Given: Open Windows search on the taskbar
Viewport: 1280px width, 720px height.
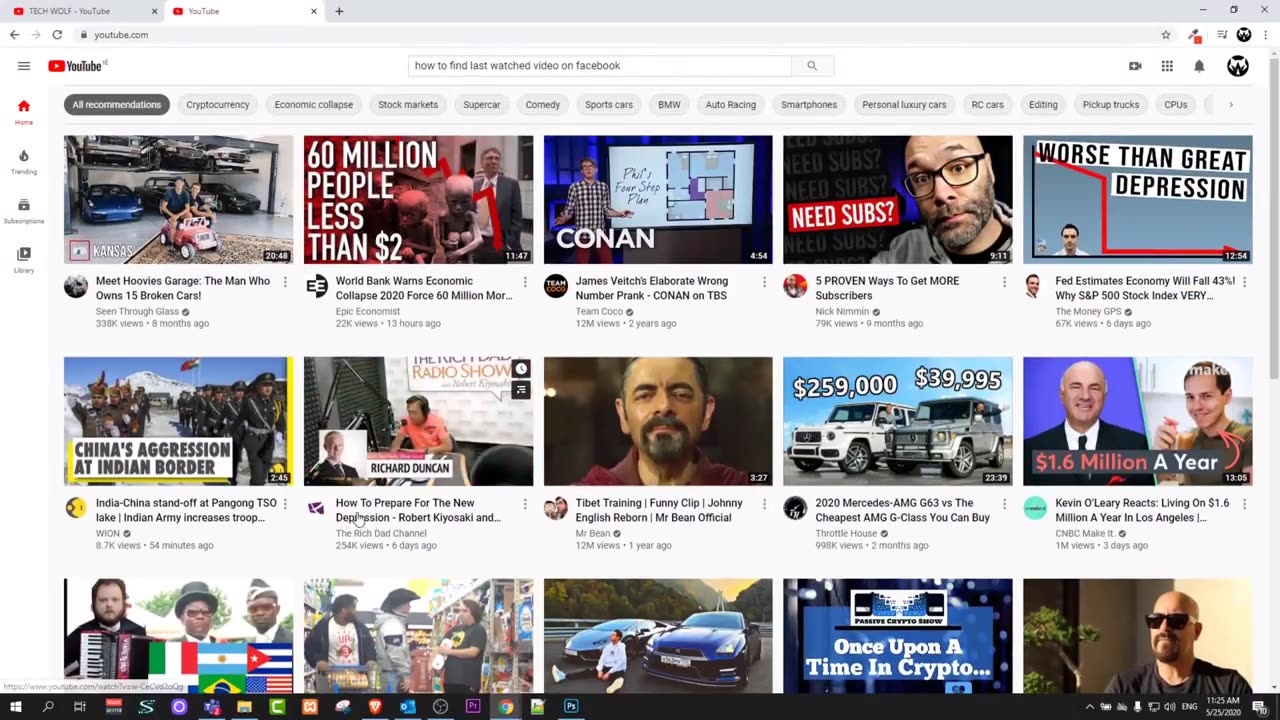Looking at the screenshot, I should 47,707.
